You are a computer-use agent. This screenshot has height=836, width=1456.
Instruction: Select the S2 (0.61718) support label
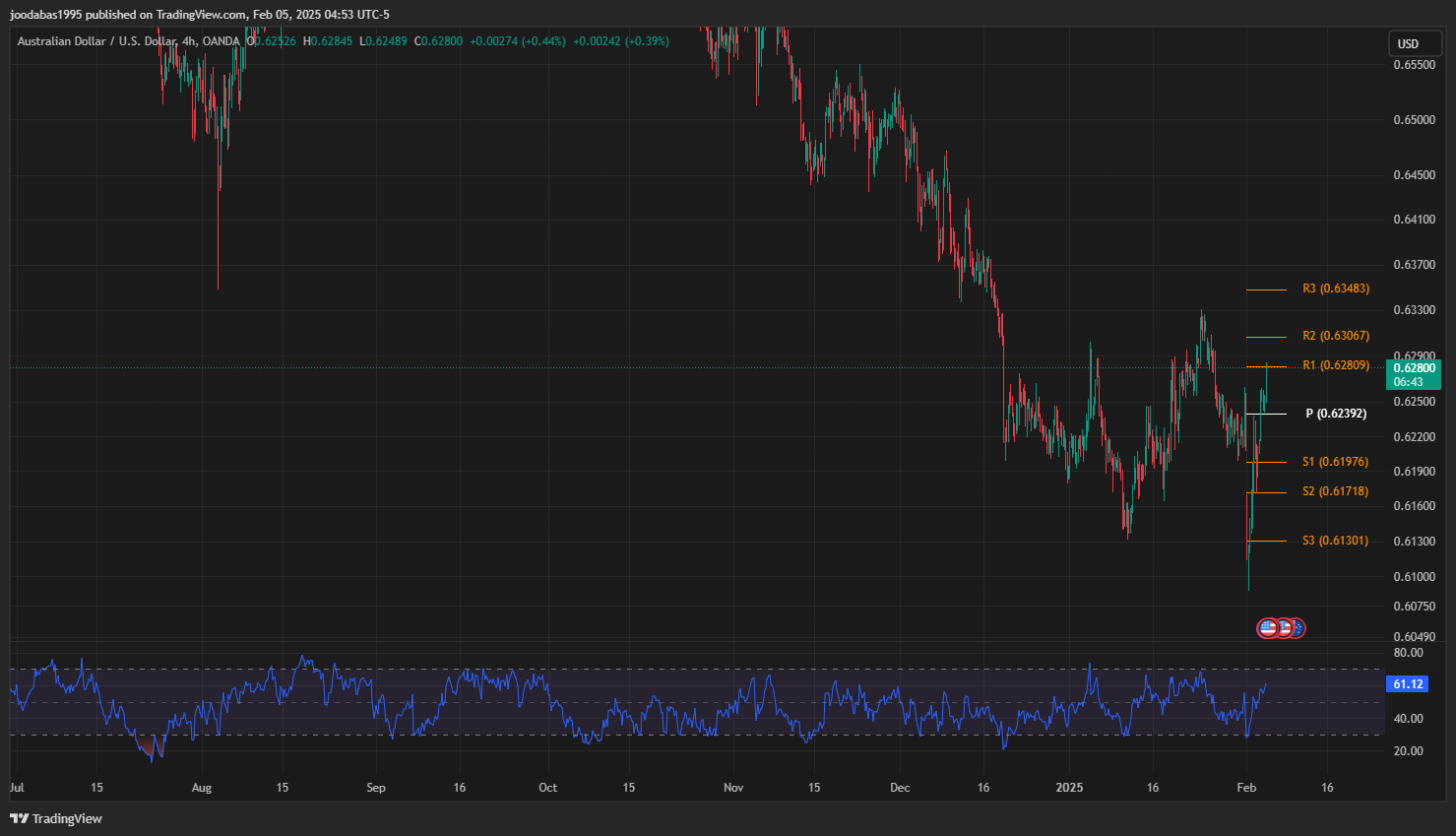(1335, 491)
